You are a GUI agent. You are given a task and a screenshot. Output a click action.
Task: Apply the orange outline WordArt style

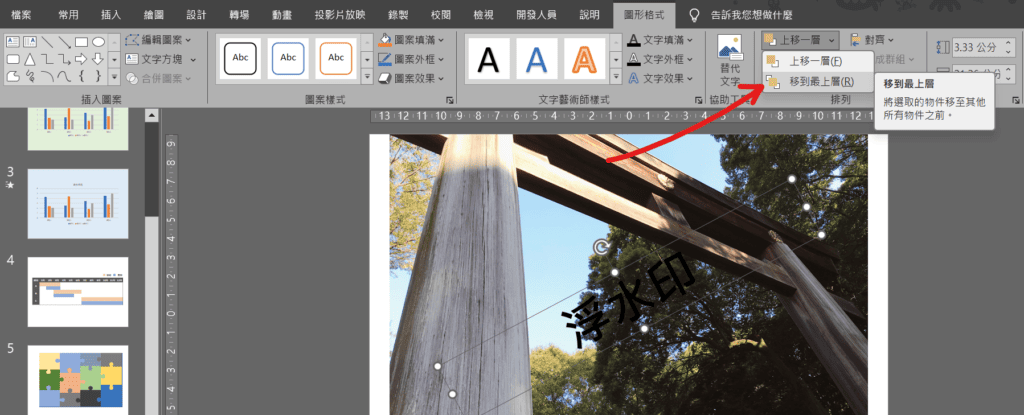click(x=584, y=59)
